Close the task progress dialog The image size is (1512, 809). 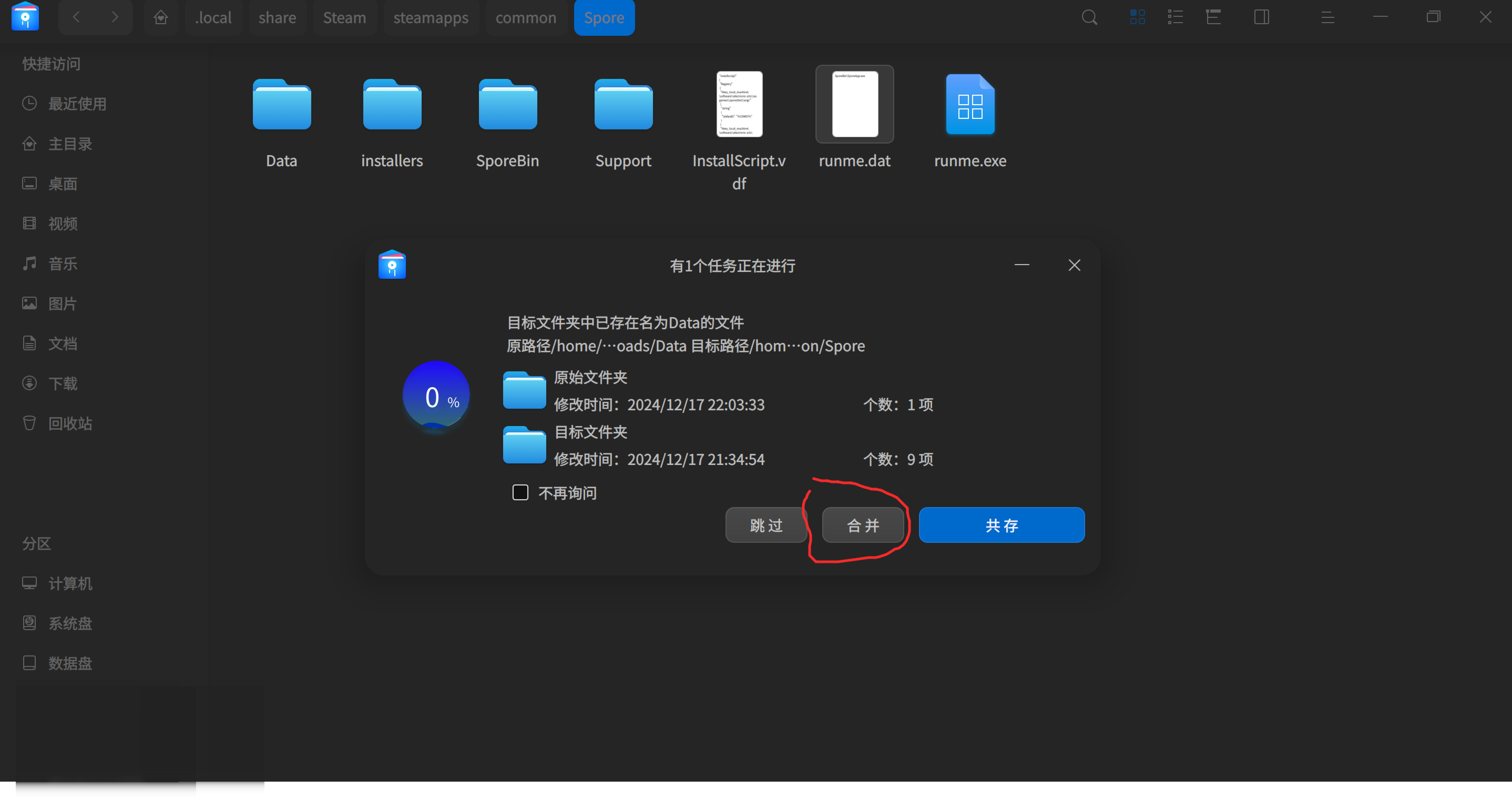(1074, 265)
